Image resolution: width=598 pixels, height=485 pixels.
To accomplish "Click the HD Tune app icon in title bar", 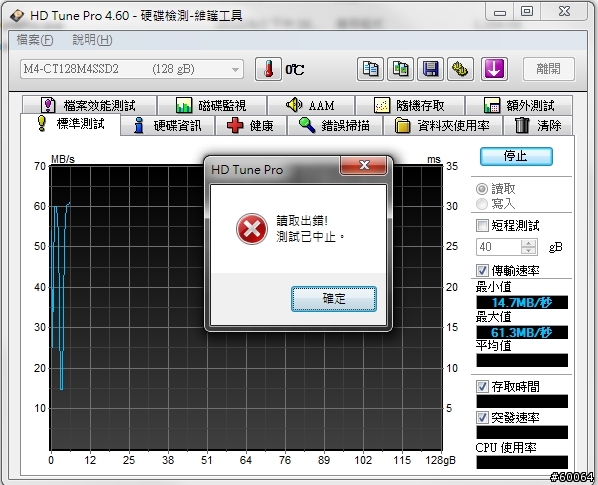I will point(17,16).
